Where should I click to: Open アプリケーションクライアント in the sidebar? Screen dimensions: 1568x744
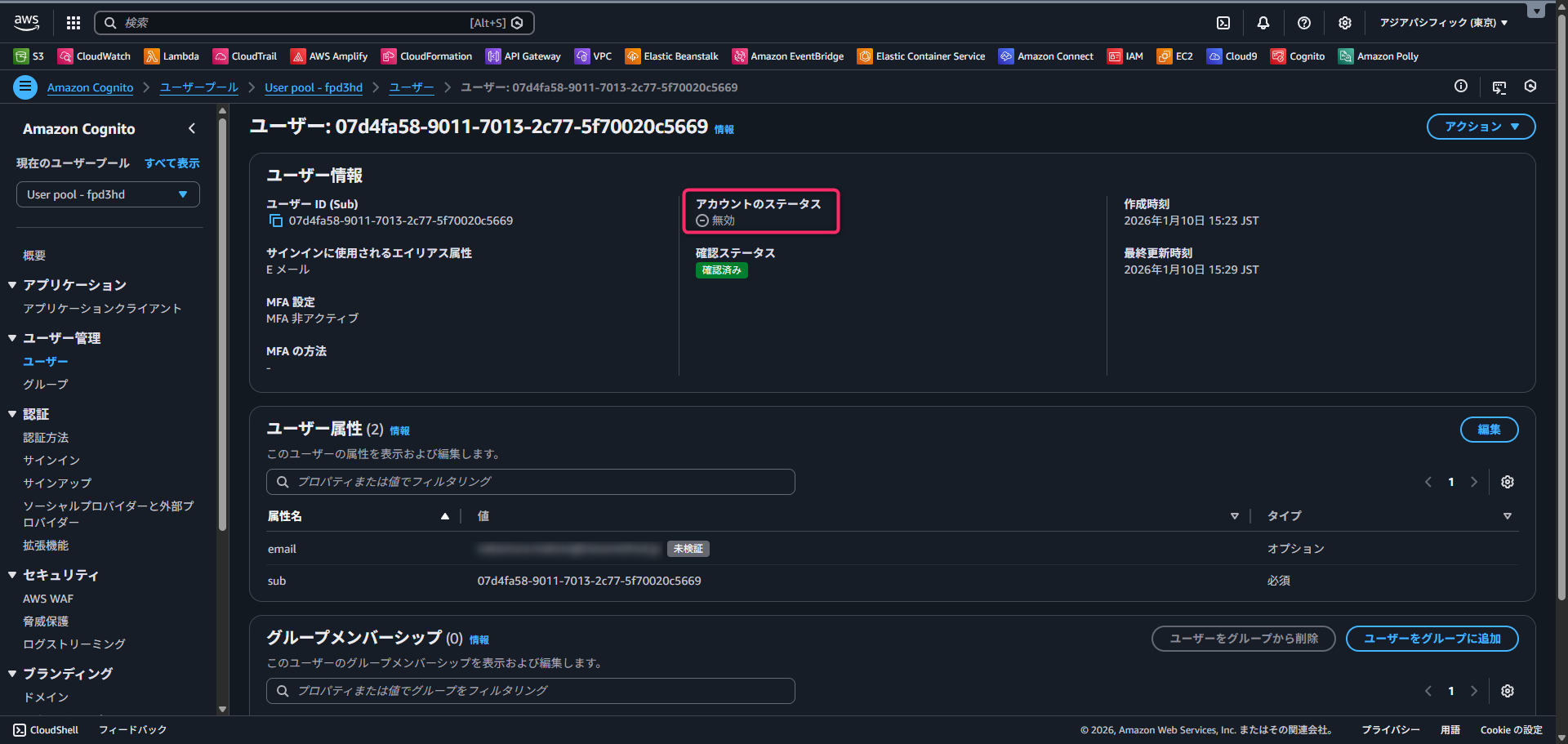point(102,309)
